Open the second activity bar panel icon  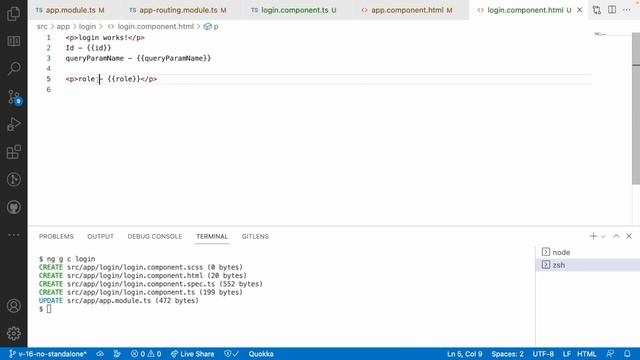pos(13,41)
